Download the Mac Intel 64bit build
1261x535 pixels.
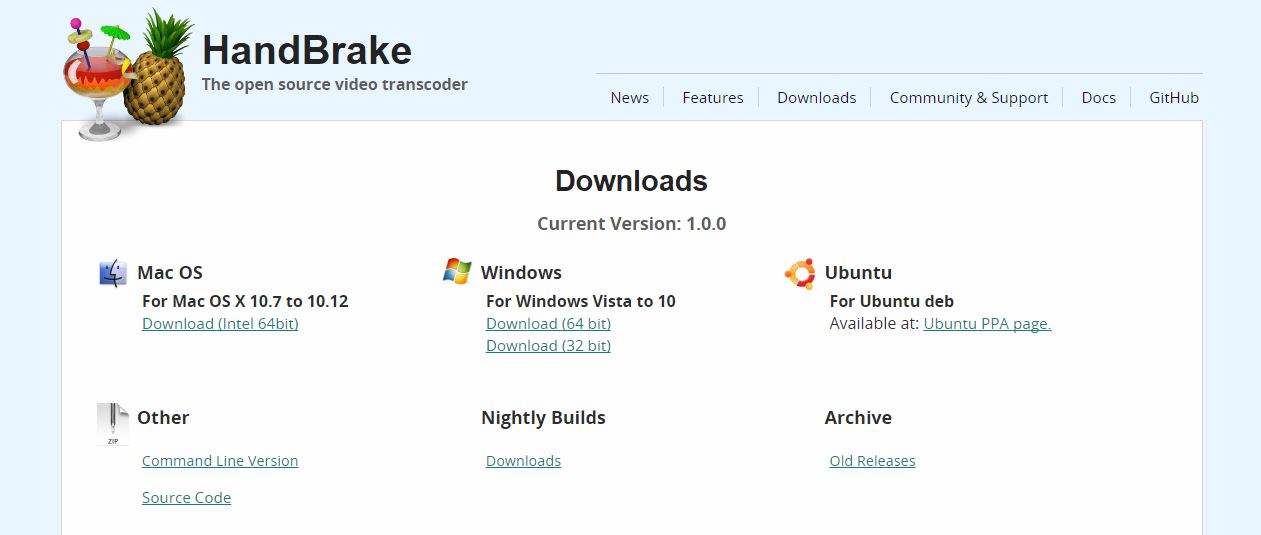[x=220, y=324]
